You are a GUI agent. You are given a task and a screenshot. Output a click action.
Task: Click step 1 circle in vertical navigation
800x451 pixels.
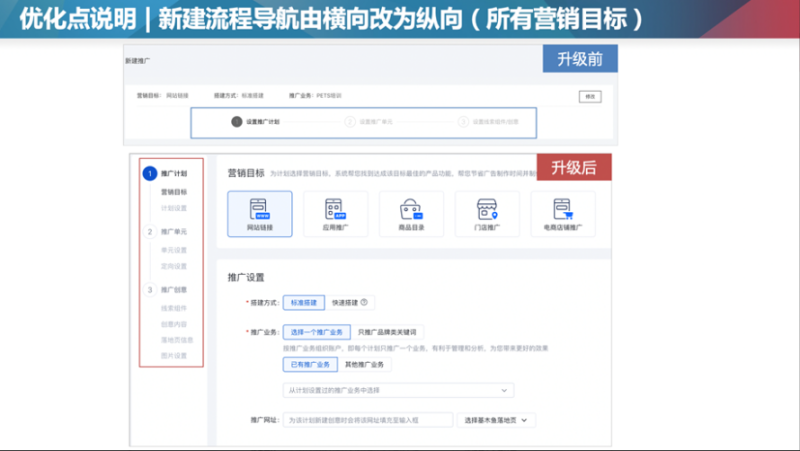point(149,173)
